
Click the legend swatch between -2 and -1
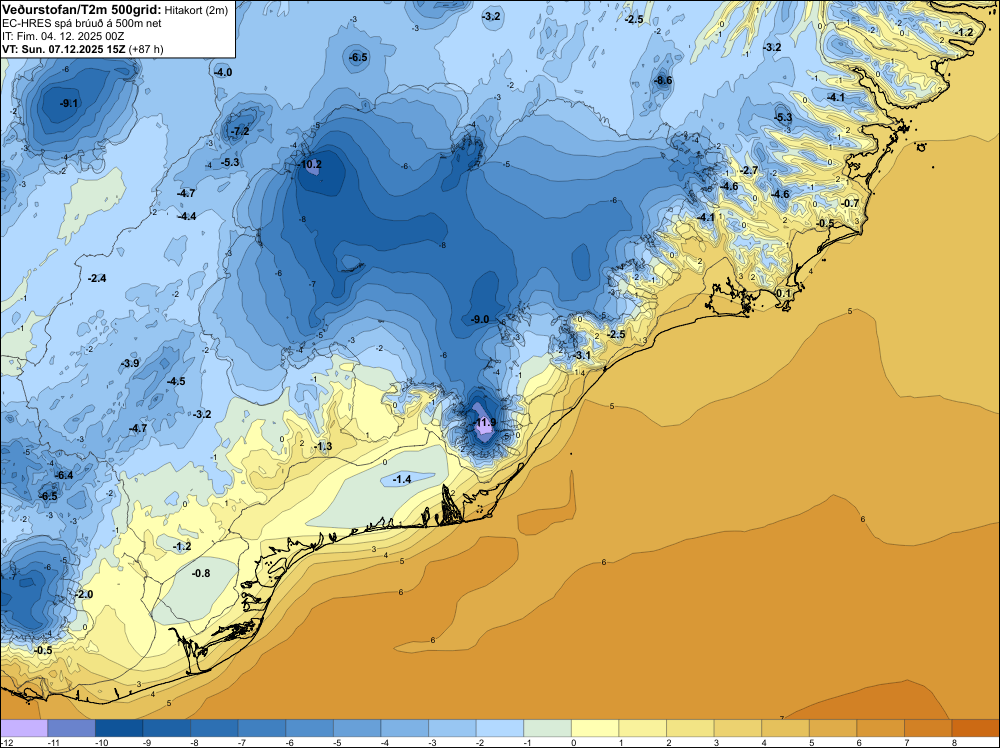pyautogui.click(x=500, y=728)
